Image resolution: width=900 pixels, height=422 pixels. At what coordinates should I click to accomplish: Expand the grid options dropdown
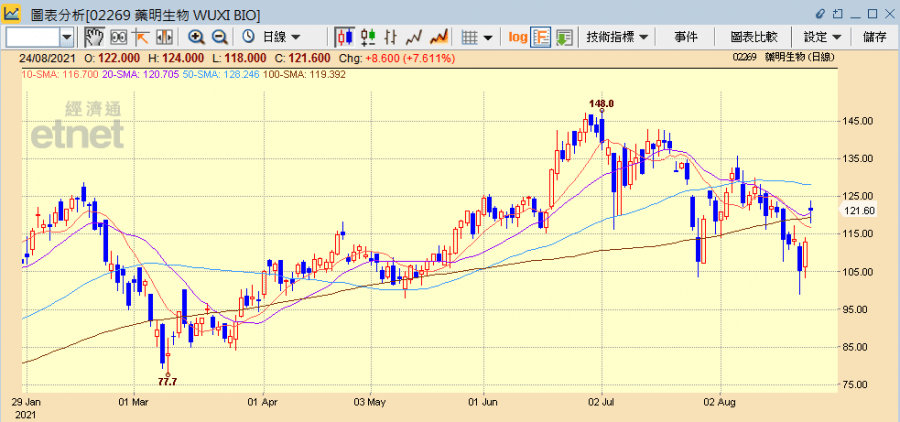pos(477,37)
